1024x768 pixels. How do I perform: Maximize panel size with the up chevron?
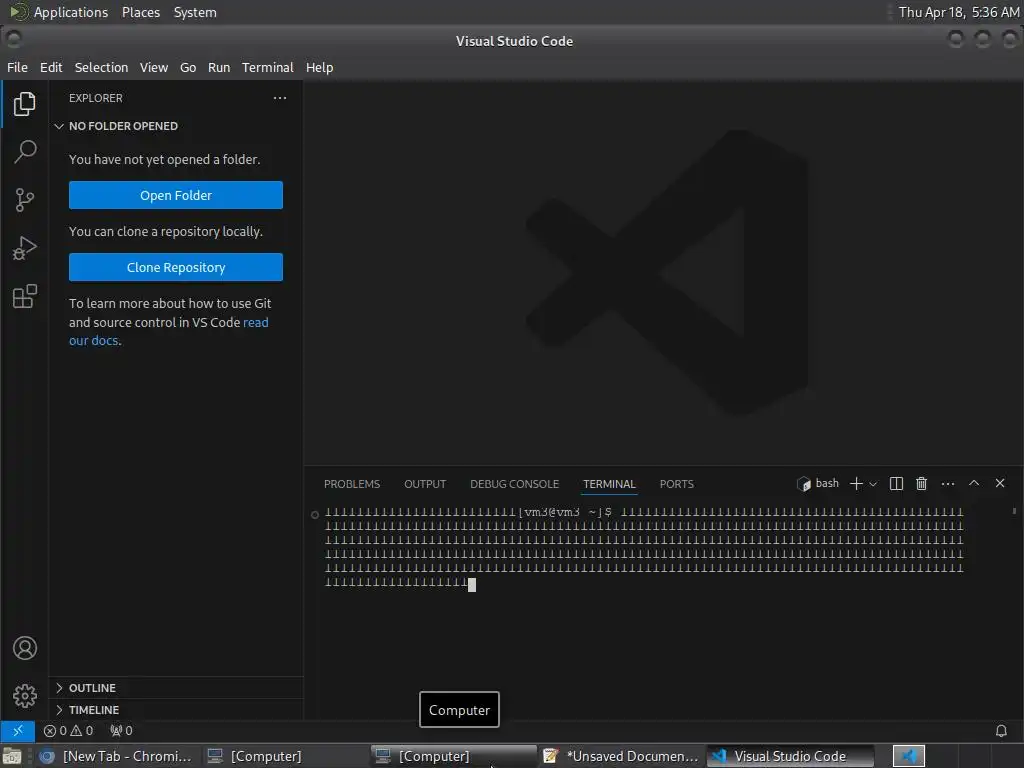(x=974, y=483)
